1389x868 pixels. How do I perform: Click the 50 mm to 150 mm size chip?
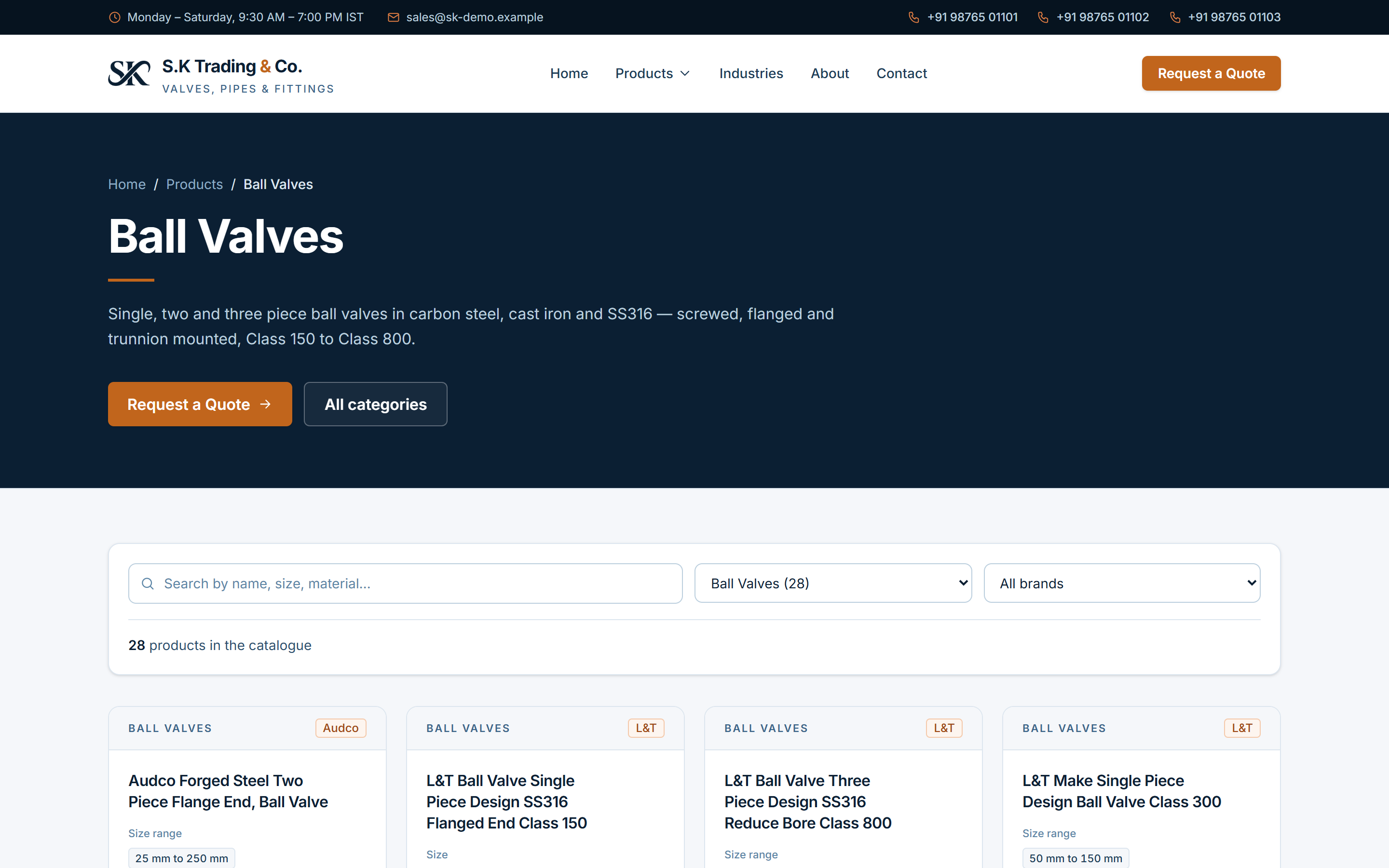pos(1075,858)
